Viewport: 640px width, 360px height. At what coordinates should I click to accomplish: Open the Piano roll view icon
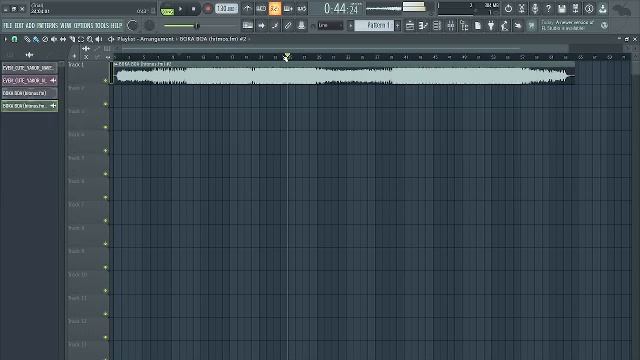(423, 26)
